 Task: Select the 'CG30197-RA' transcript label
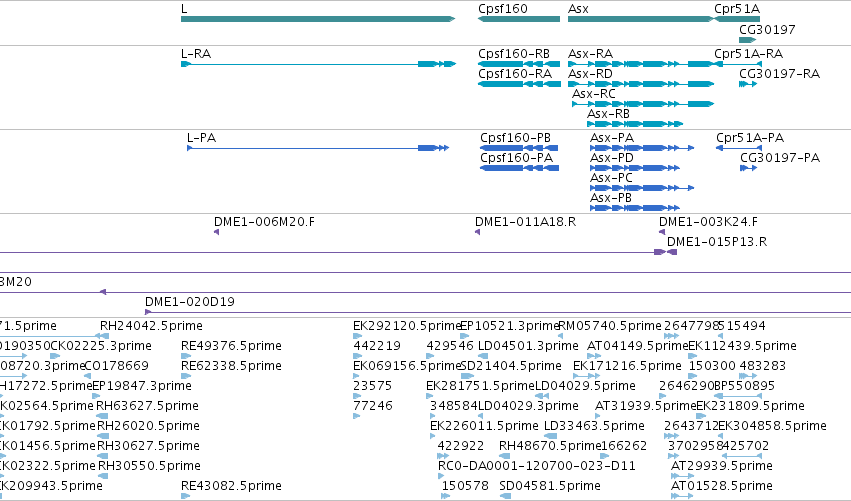(x=779, y=74)
